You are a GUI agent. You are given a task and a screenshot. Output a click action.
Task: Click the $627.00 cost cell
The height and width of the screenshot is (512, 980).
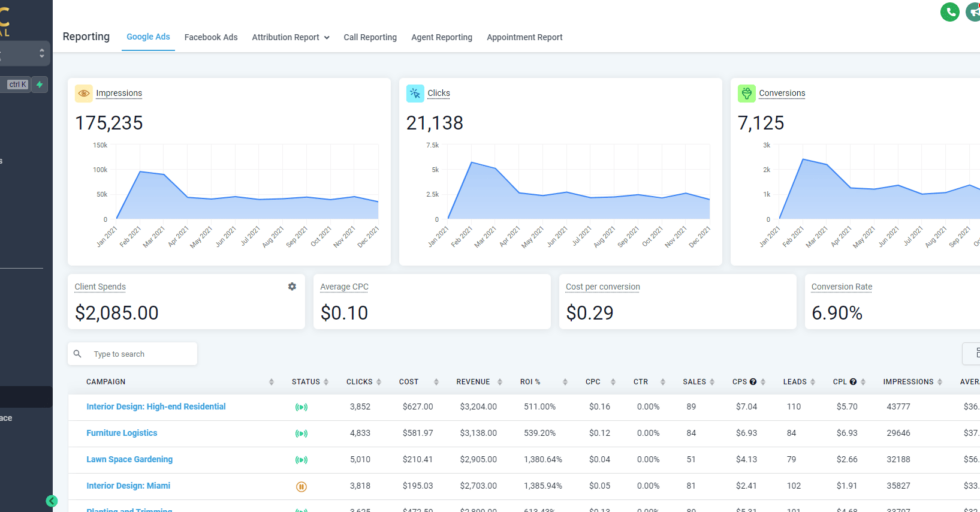(x=418, y=406)
